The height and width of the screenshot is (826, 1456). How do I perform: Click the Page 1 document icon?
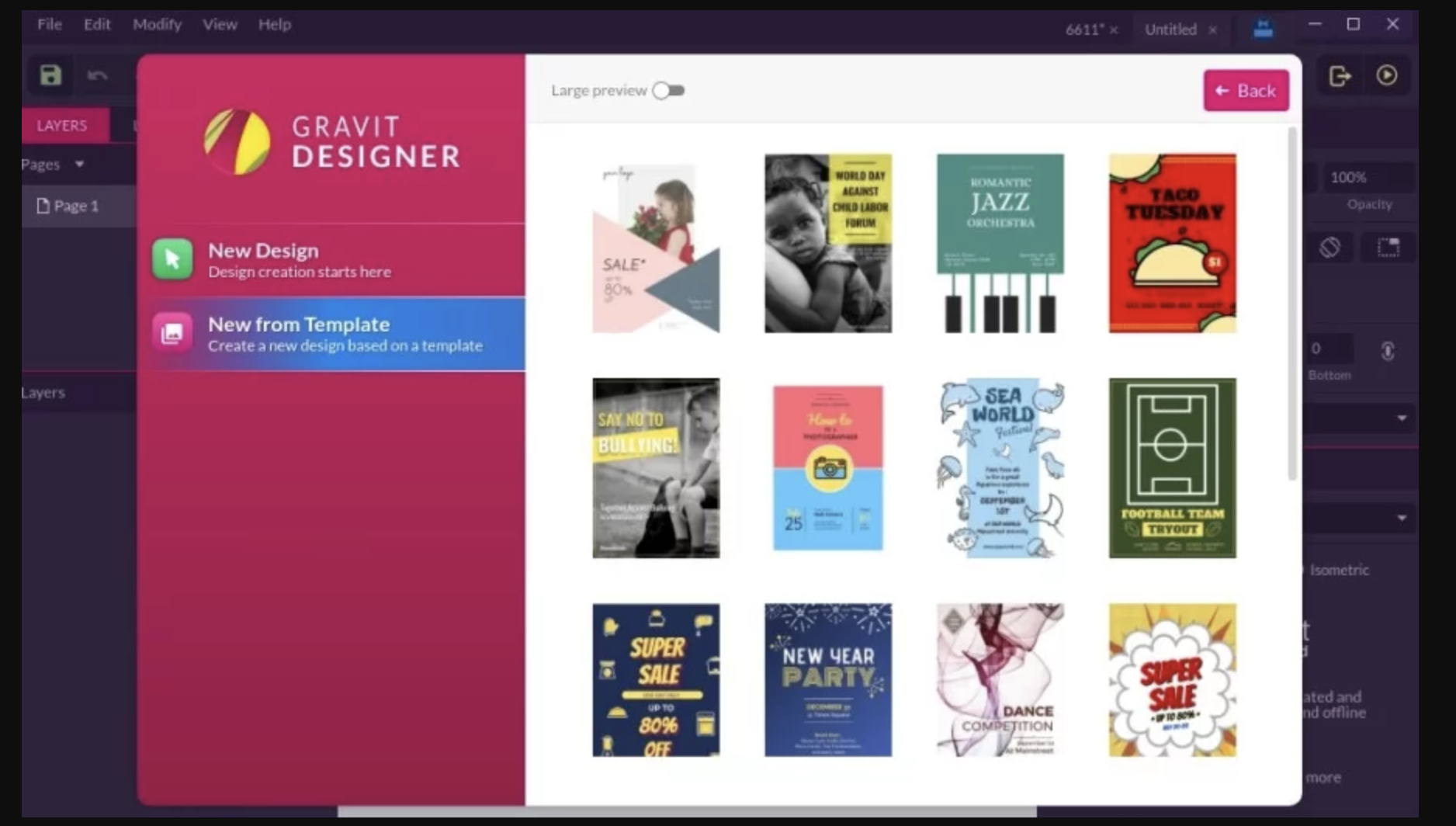(43, 206)
